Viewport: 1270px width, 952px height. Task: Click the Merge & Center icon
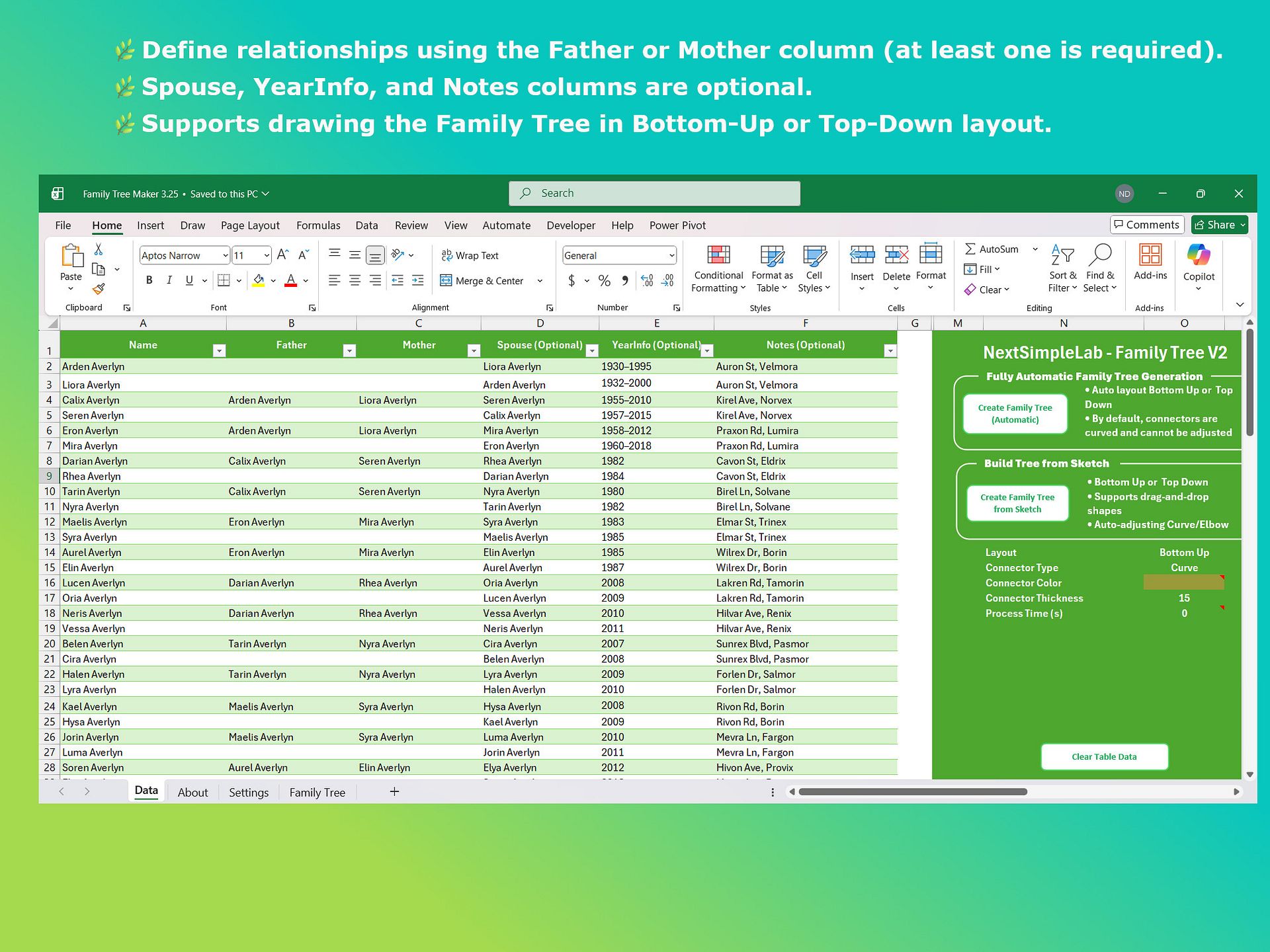pyautogui.click(x=446, y=280)
